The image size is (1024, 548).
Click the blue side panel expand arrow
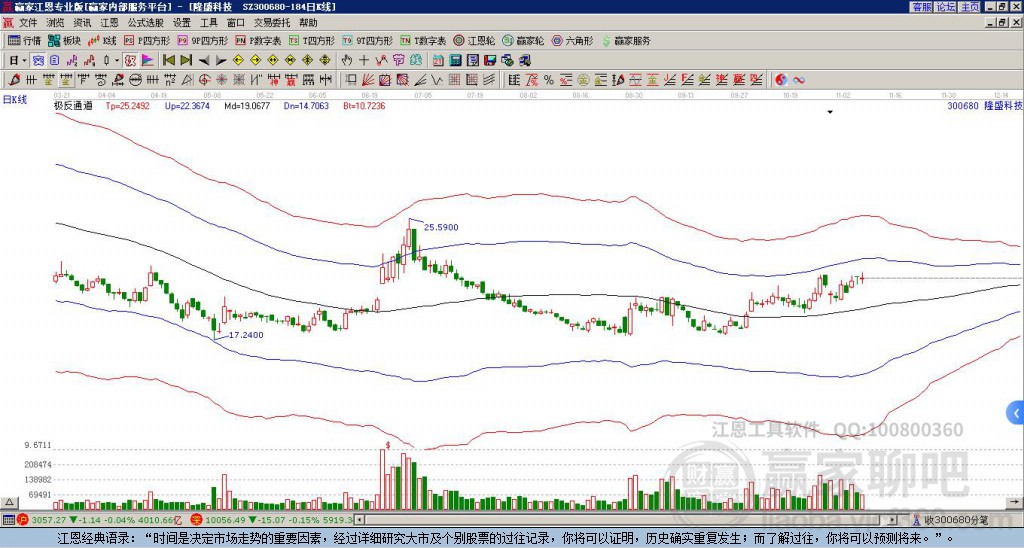[1015, 413]
